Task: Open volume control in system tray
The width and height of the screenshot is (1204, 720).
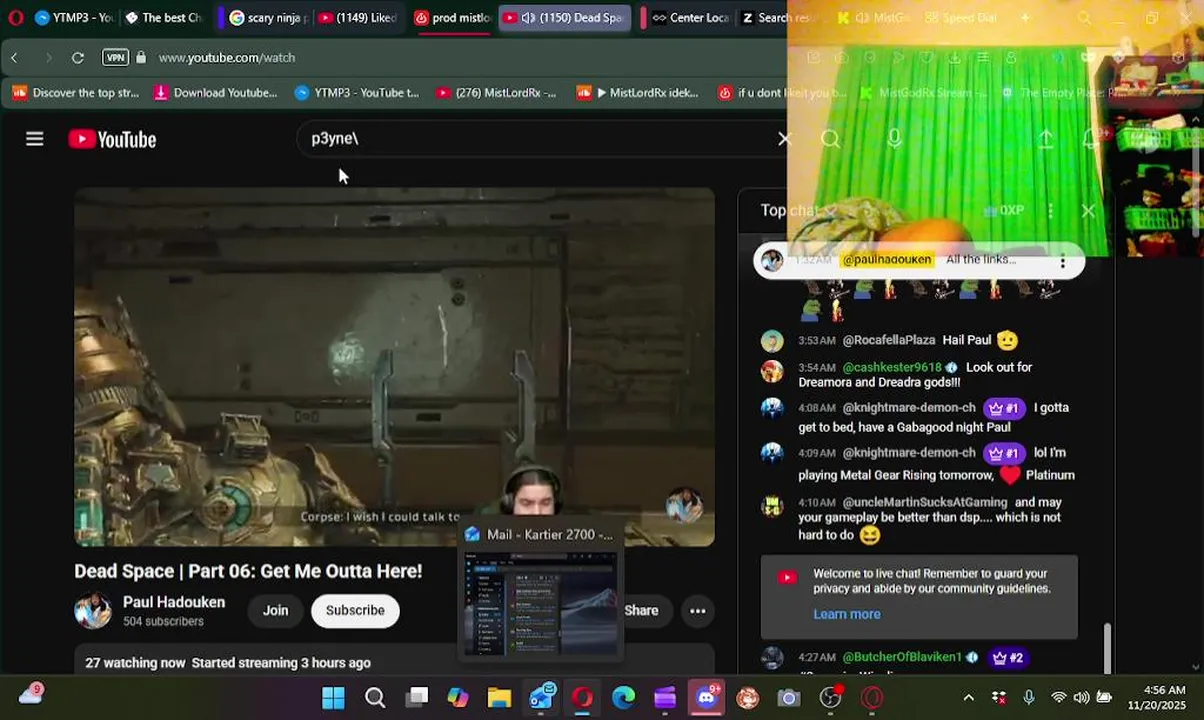Action: 1081,697
